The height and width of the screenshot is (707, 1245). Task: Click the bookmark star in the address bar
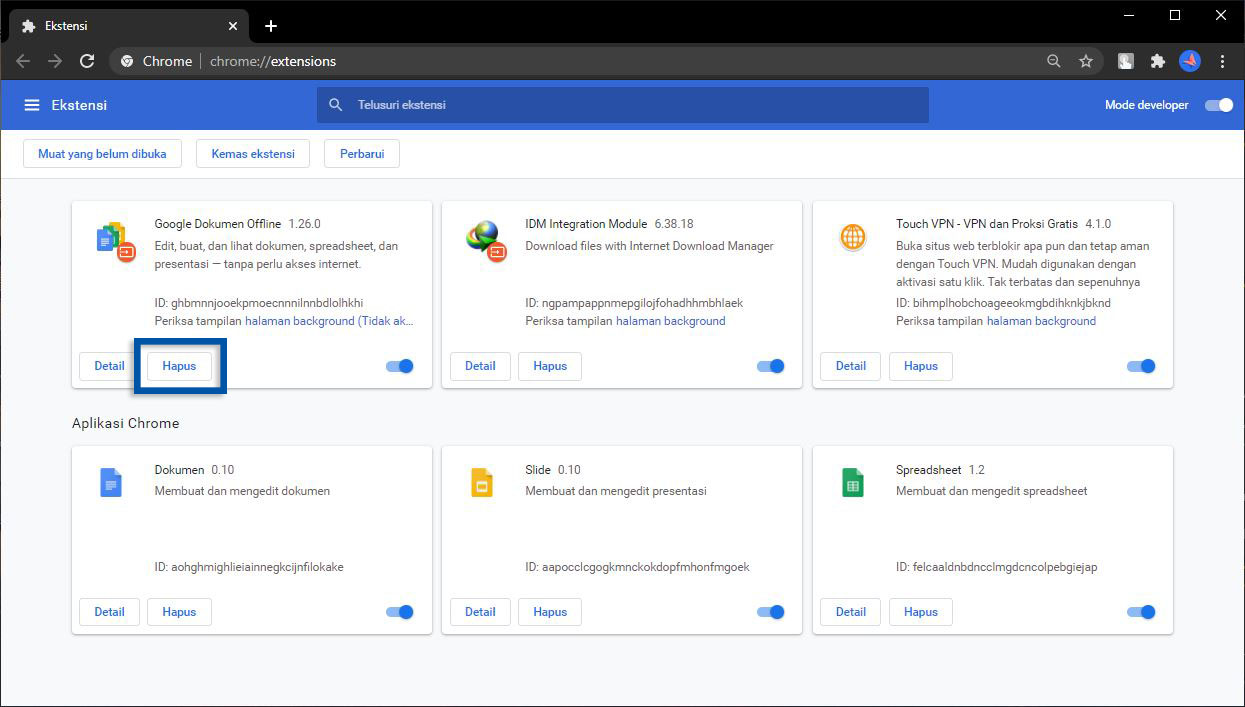[1087, 61]
